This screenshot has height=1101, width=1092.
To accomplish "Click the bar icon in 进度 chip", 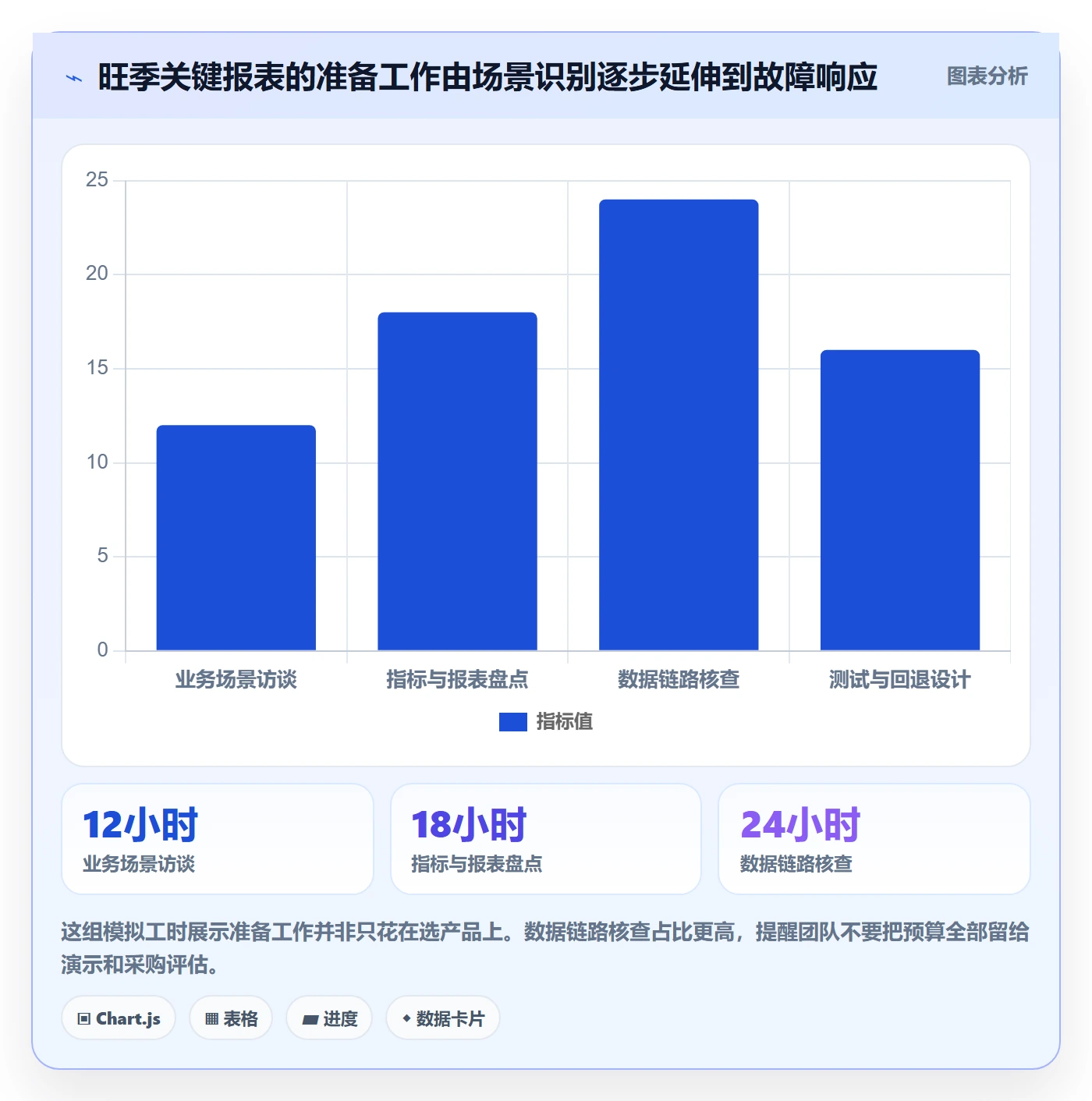I will [x=310, y=1020].
